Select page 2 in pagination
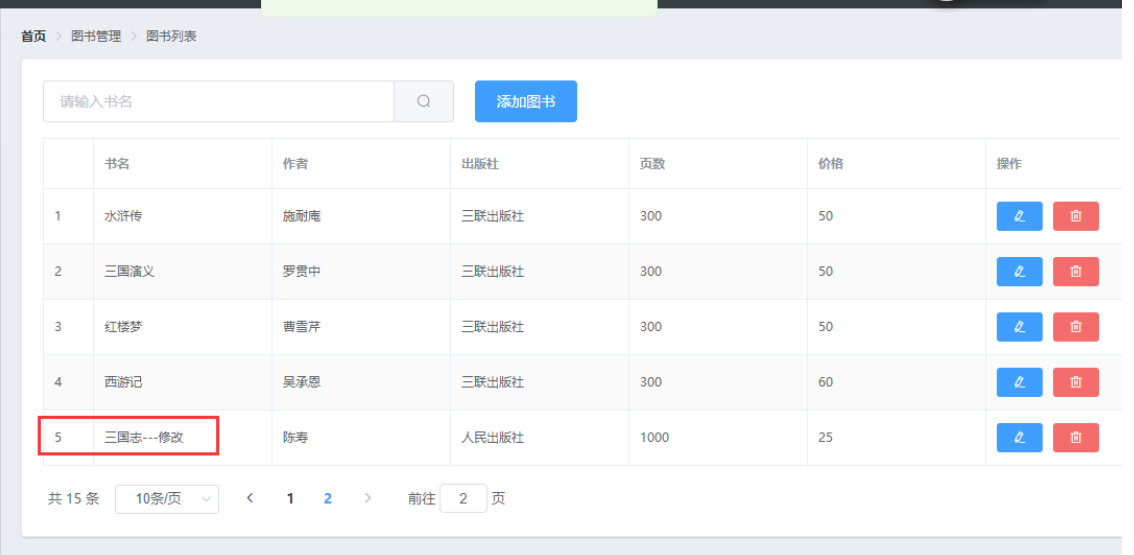This screenshot has width=1134, height=555. tap(328, 499)
